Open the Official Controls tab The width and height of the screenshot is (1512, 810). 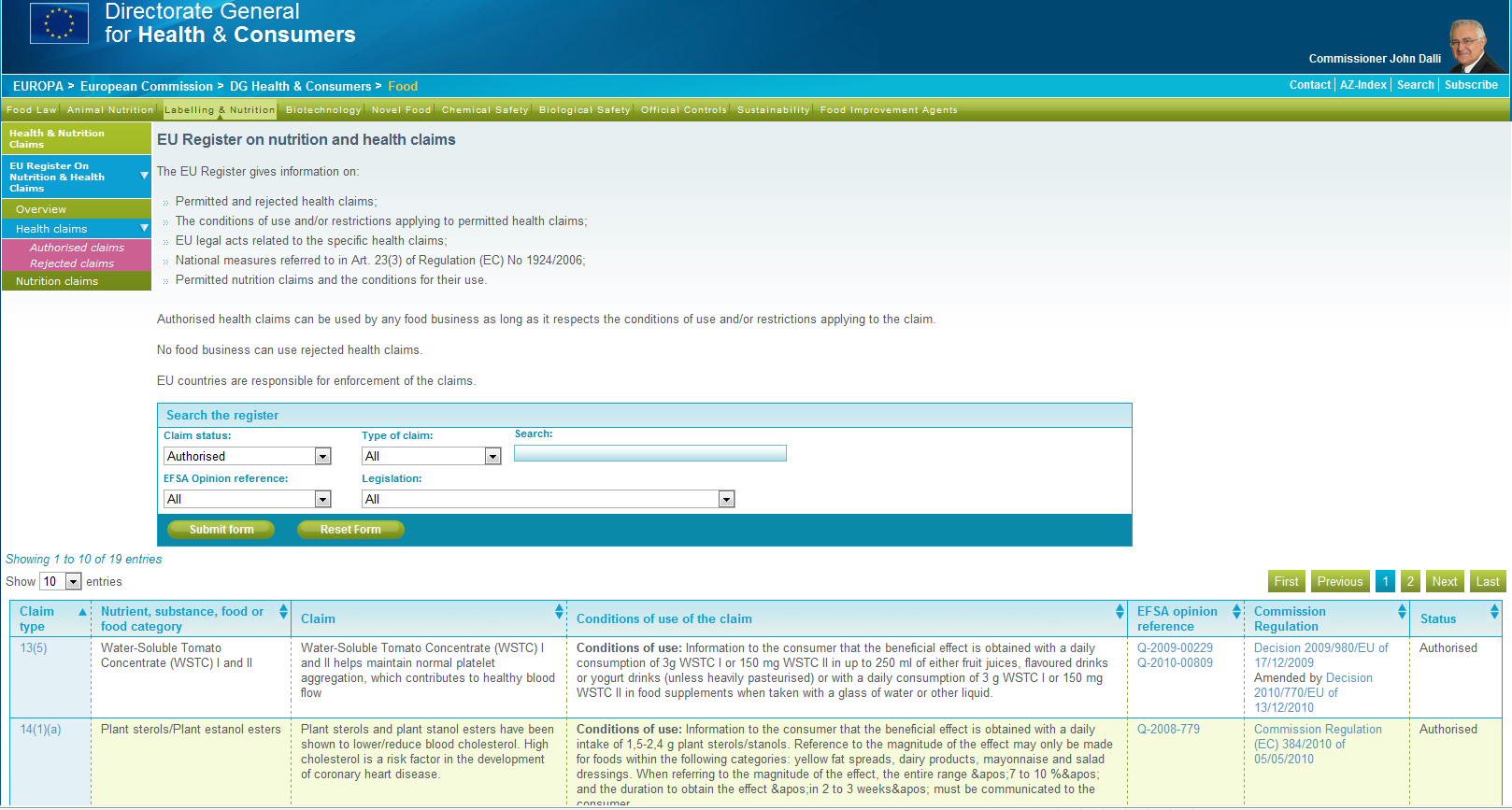(684, 110)
